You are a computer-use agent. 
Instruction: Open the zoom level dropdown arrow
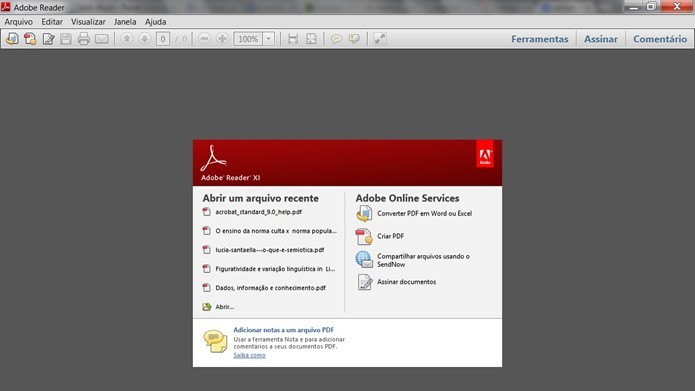point(269,39)
